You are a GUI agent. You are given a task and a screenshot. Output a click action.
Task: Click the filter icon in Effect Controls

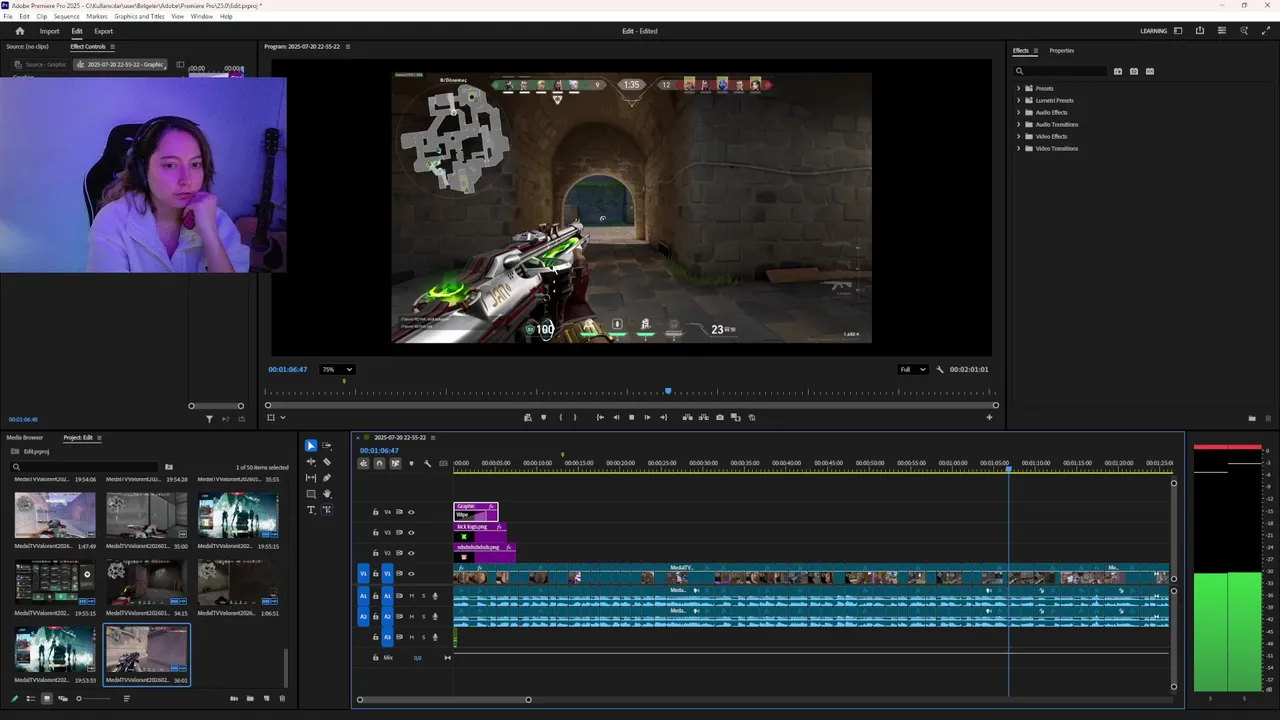[209, 419]
